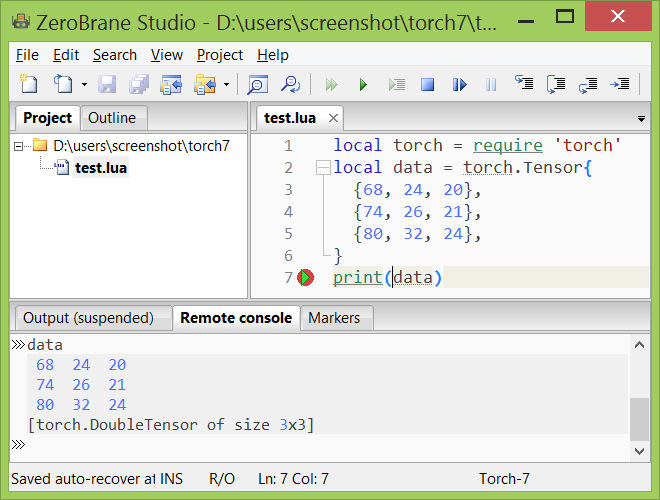Click the 'data' command in the console
This screenshot has height=500, width=660.
[x=45, y=345]
